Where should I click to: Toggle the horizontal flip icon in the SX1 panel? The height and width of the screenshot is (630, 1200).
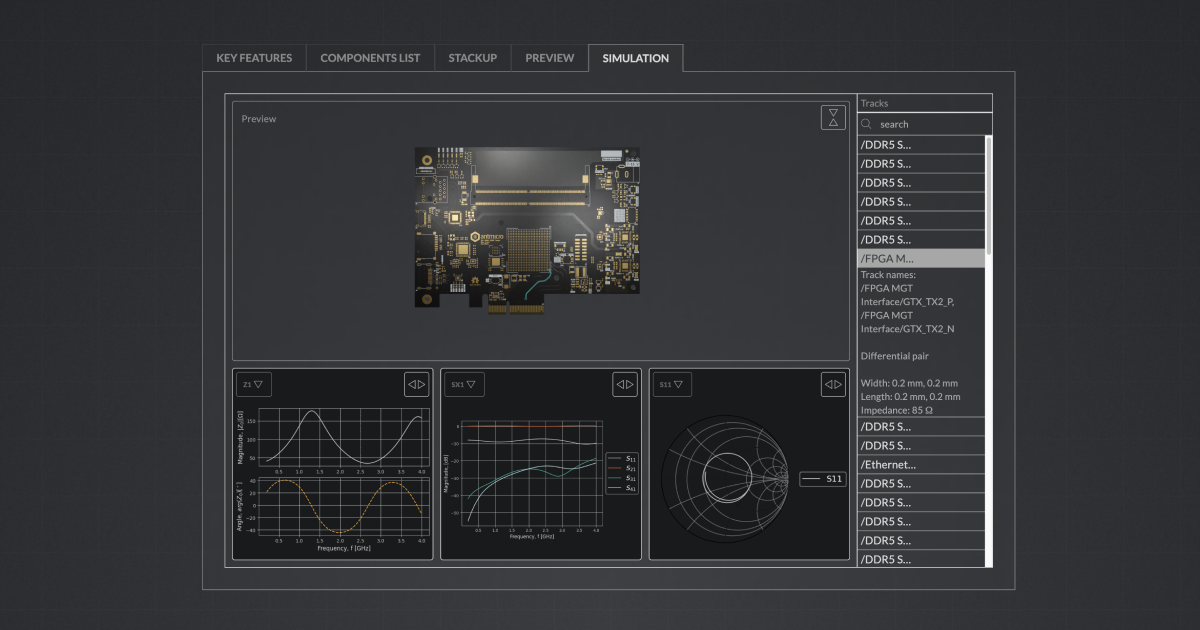click(625, 384)
